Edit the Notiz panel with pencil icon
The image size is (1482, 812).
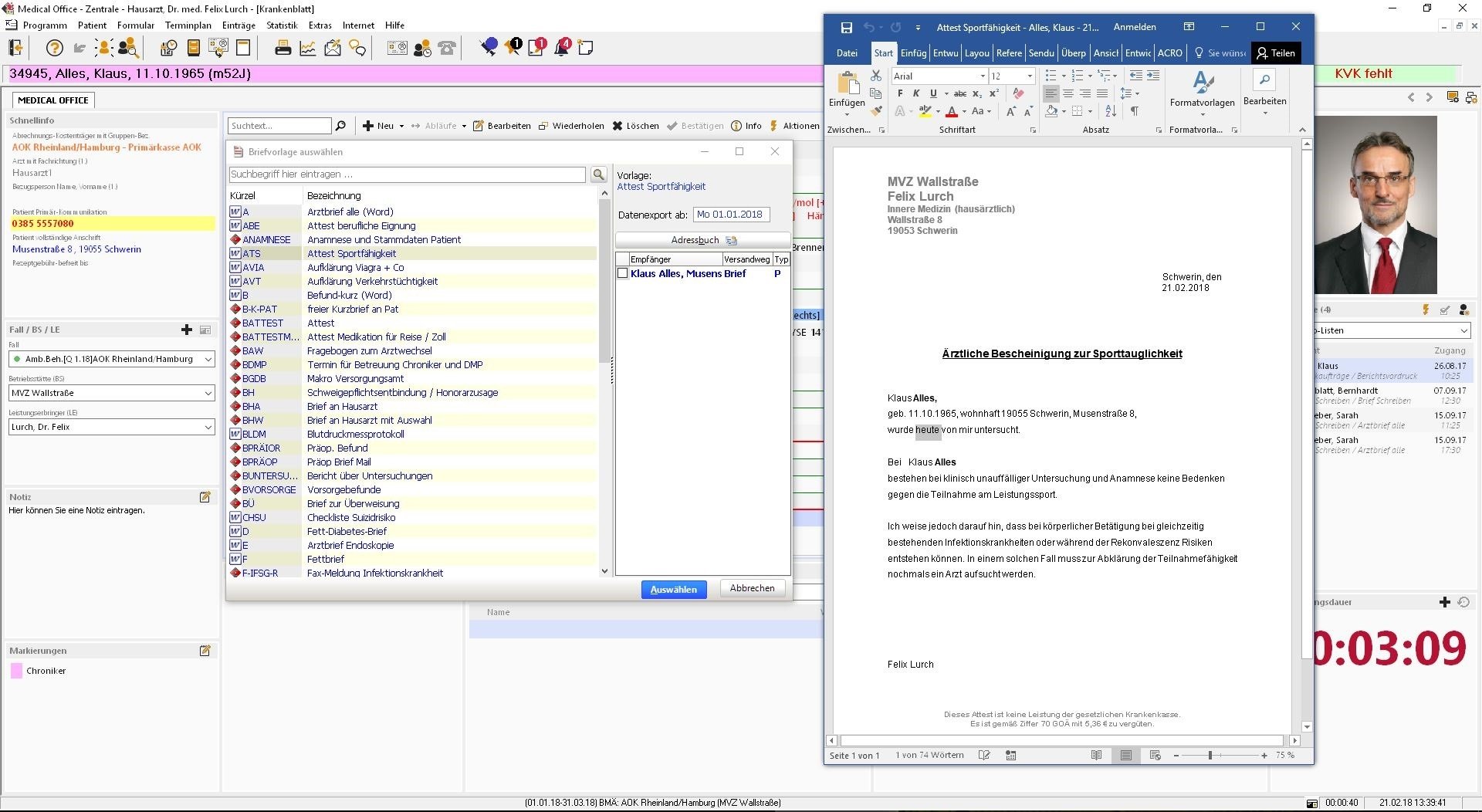pos(205,497)
